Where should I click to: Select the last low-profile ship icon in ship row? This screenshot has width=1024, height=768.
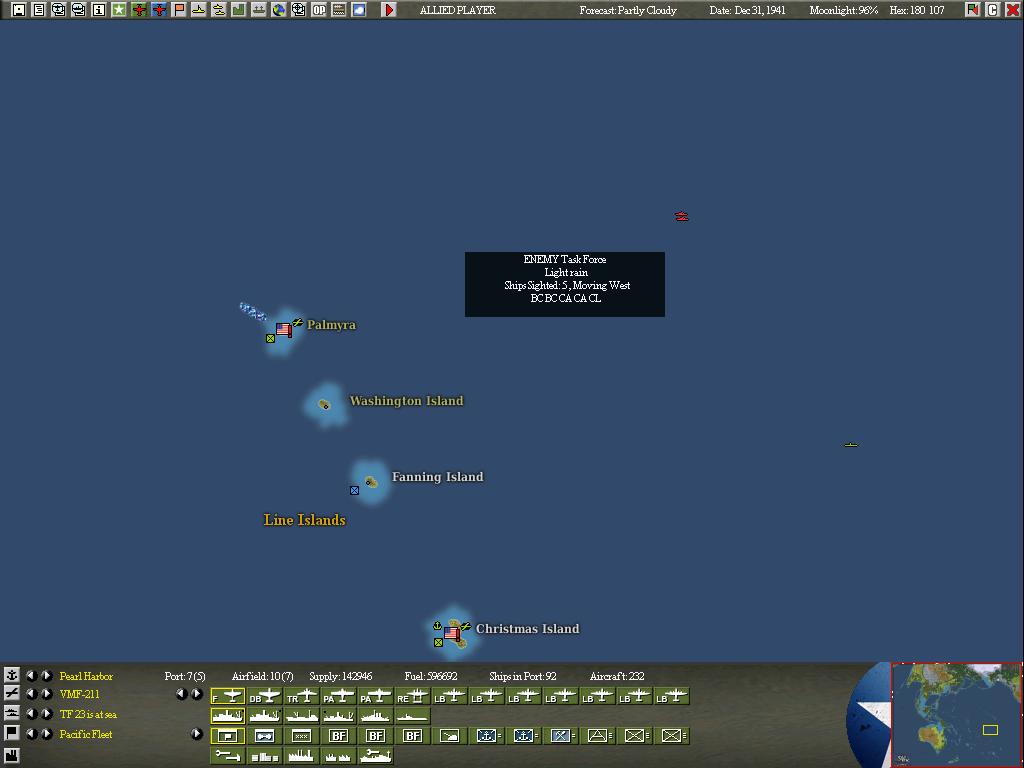[413, 716]
